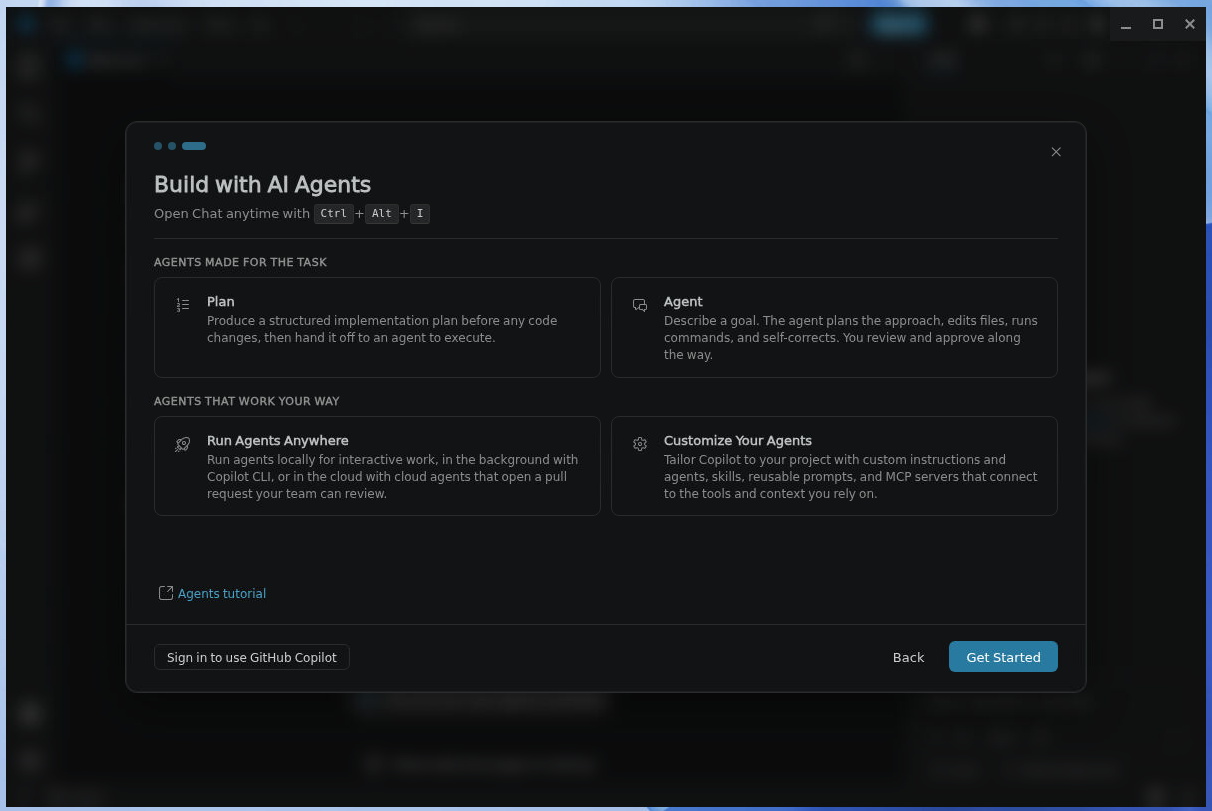Click the Get Started button
The height and width of the screenshot is (811, 1212).
coord(1003,657)
